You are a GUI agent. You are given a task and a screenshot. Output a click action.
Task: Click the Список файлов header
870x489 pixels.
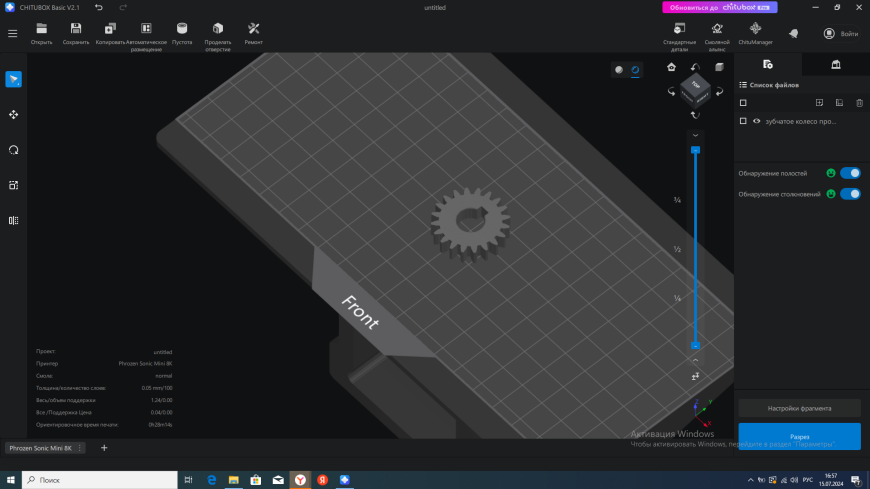pos(774,85)
